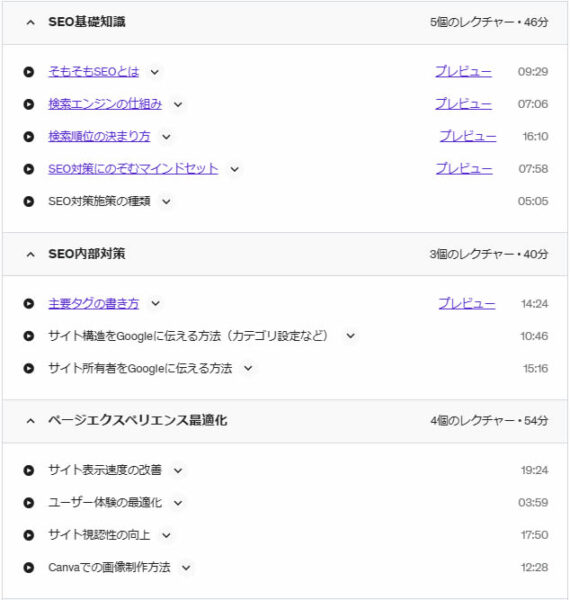Image resolution: width=570 pixels, height=600 pixels.
Task: Click play icon beside 主要タグの書き方
Action: 29,303
